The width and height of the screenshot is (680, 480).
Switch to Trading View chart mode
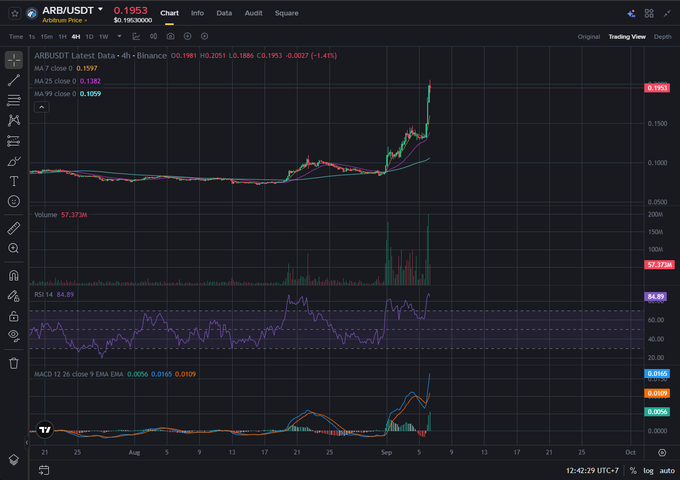click(627, 37)
